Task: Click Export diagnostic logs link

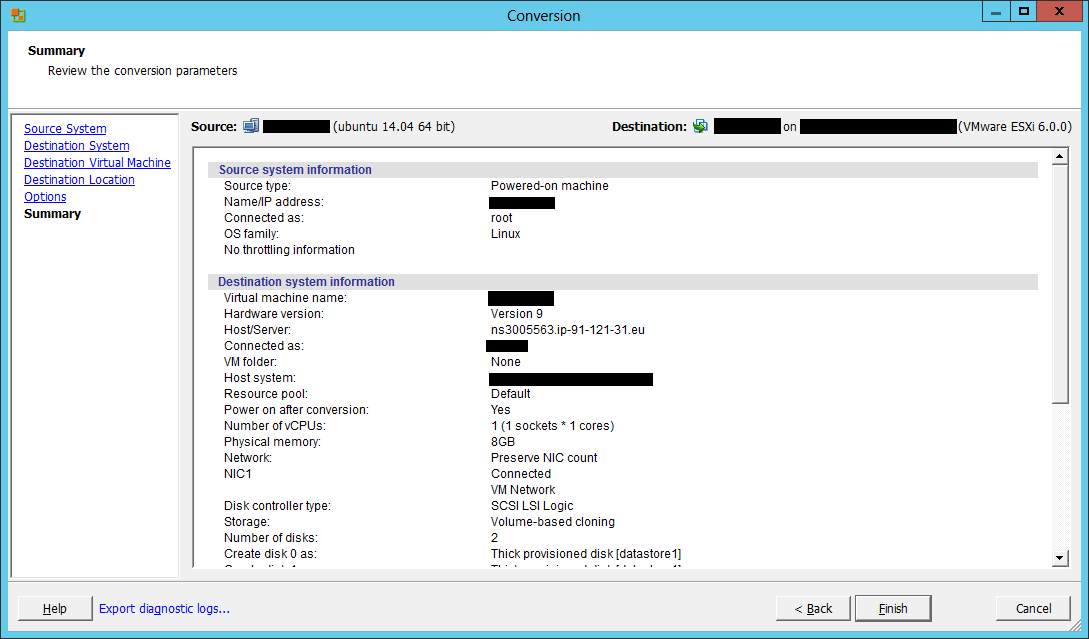Action: tap(164, 608)
